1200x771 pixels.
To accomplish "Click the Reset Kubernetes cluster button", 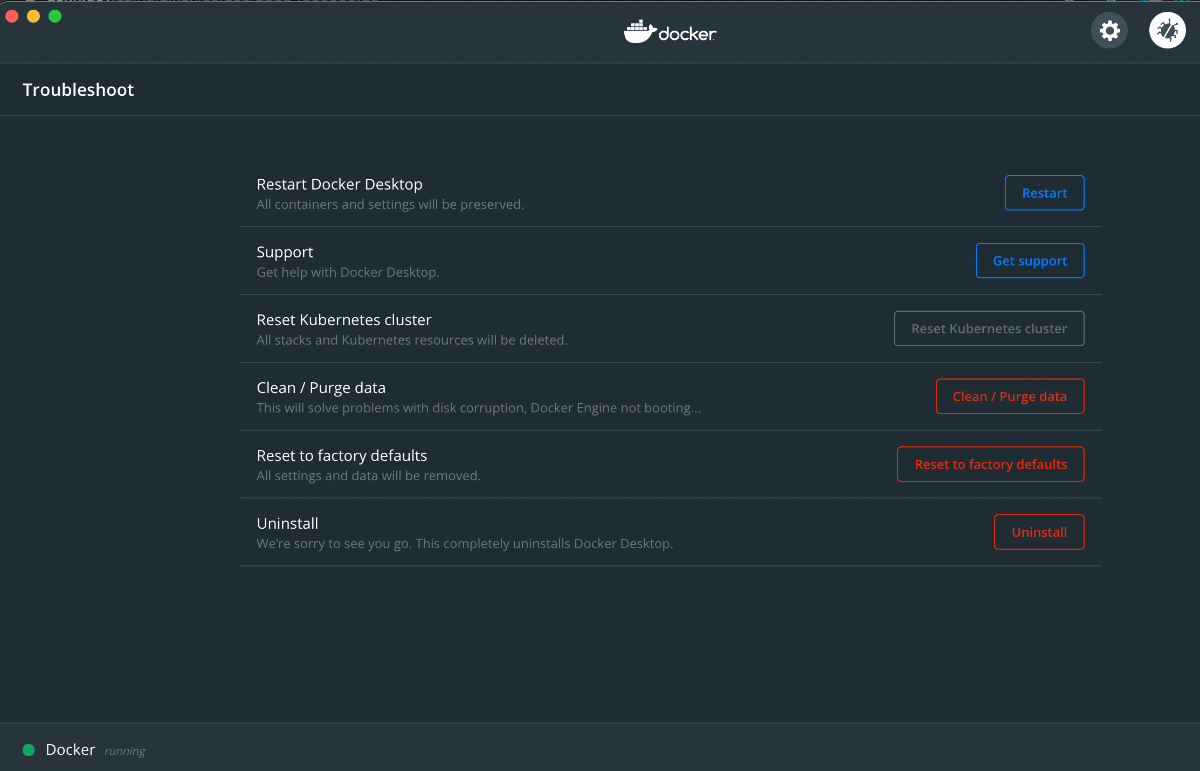I will [989, 328].
